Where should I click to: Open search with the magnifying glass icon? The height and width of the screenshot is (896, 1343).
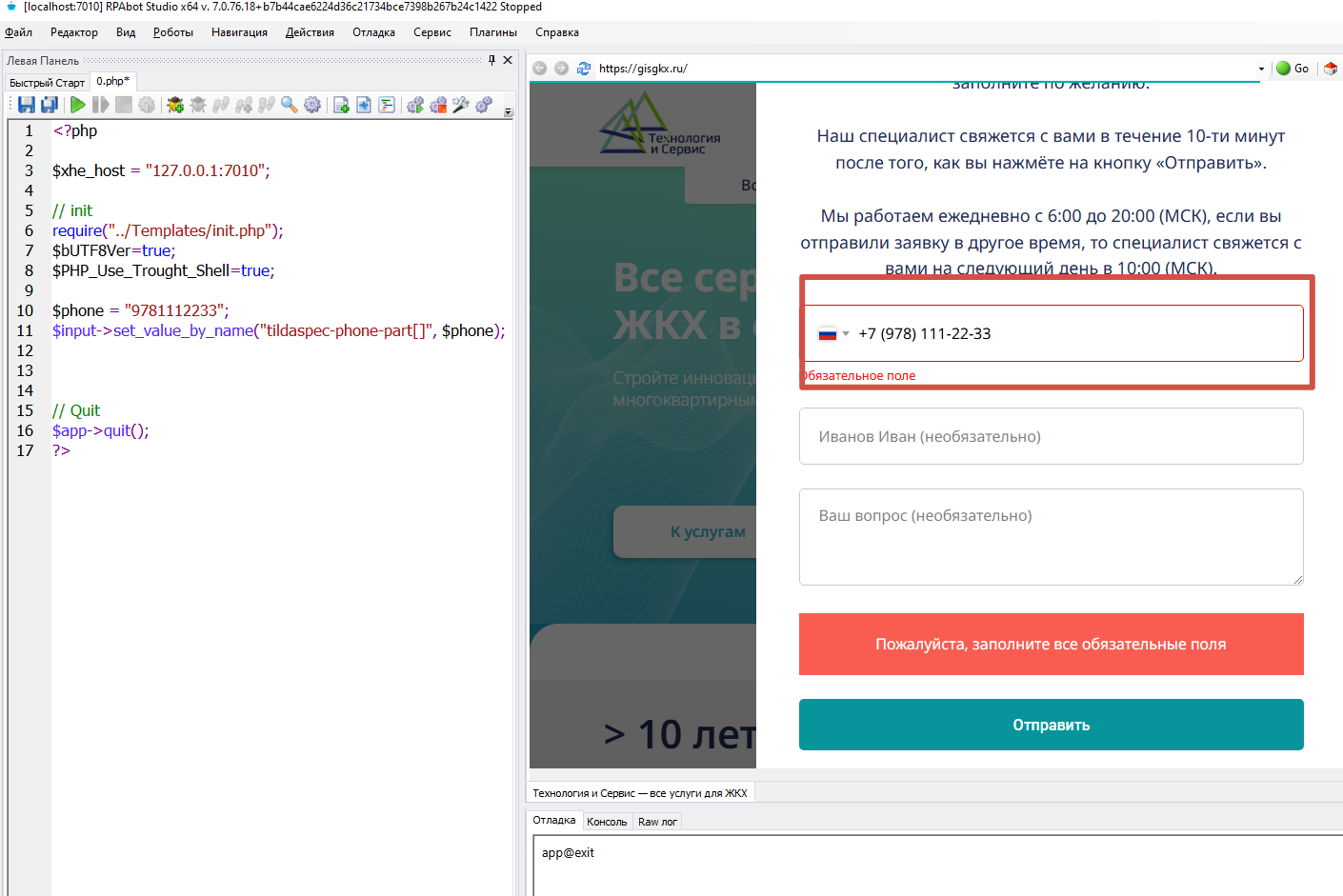[x=290, y=105]
